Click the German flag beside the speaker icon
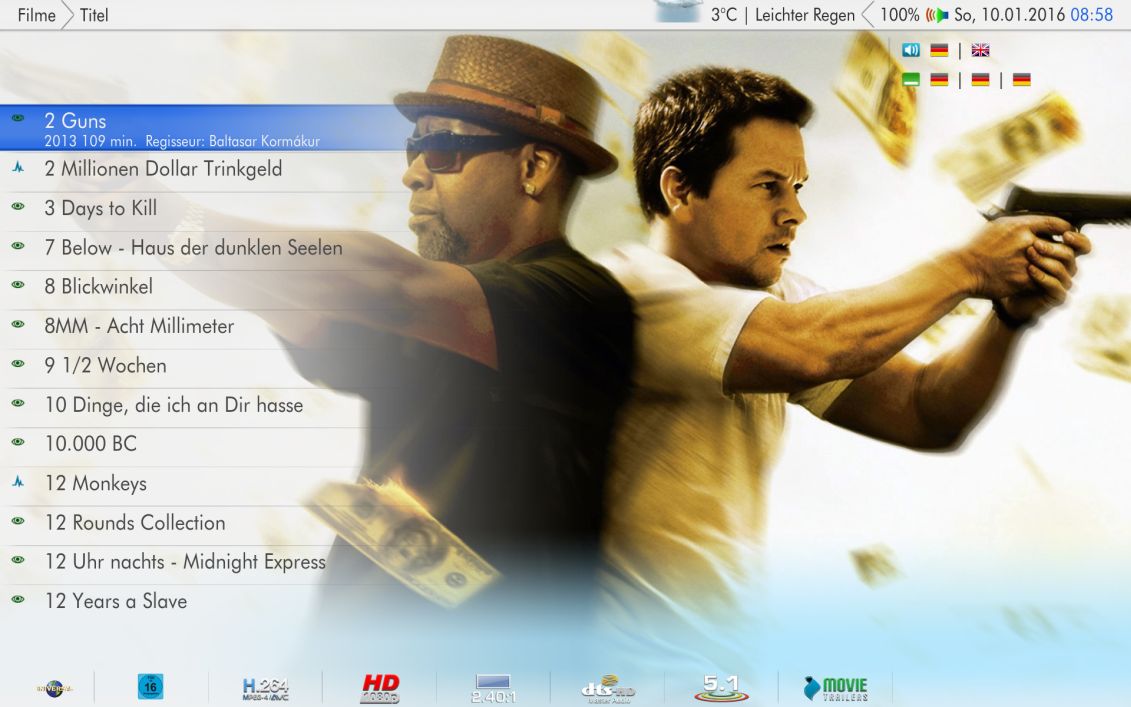 [x=939, y=50]
